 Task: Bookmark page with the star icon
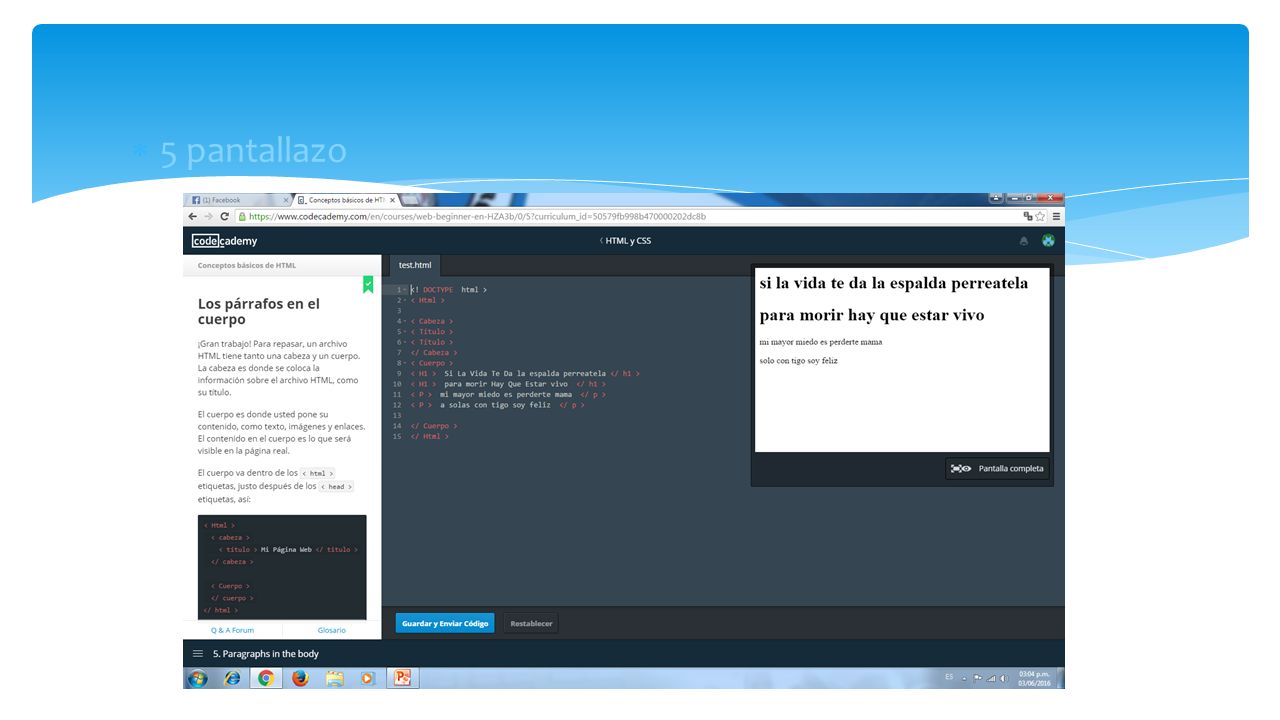1040,216
